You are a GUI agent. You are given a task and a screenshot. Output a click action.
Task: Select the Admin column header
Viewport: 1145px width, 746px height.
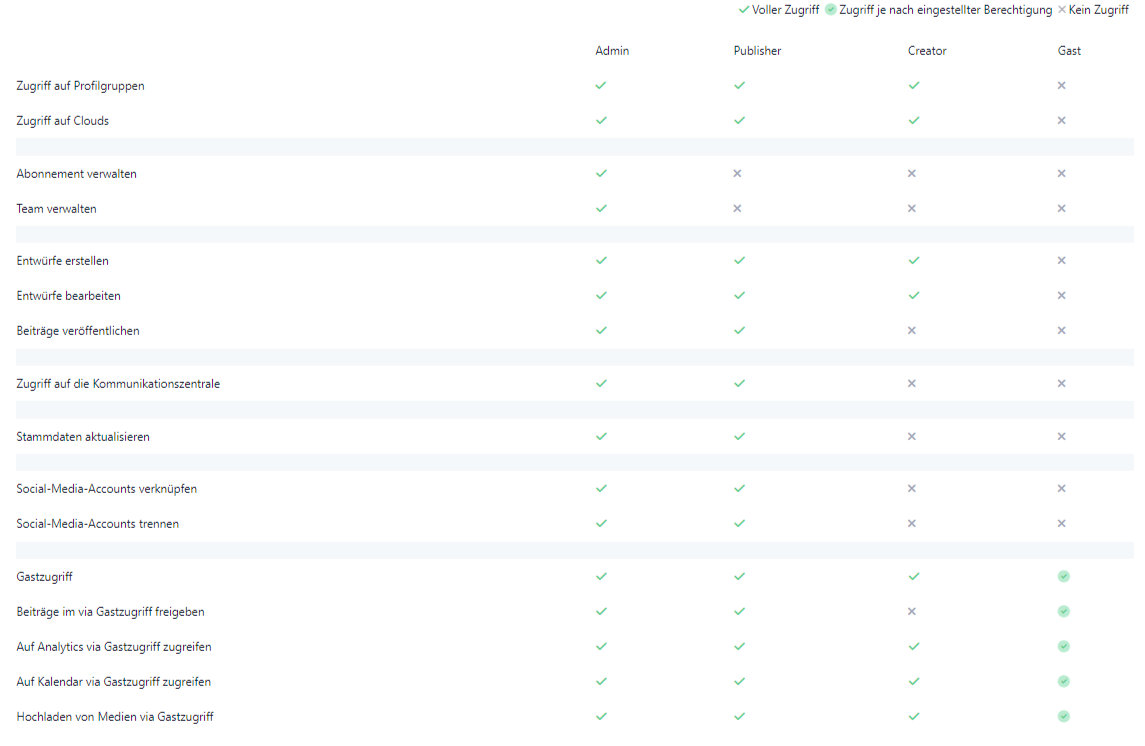point(612,51)
